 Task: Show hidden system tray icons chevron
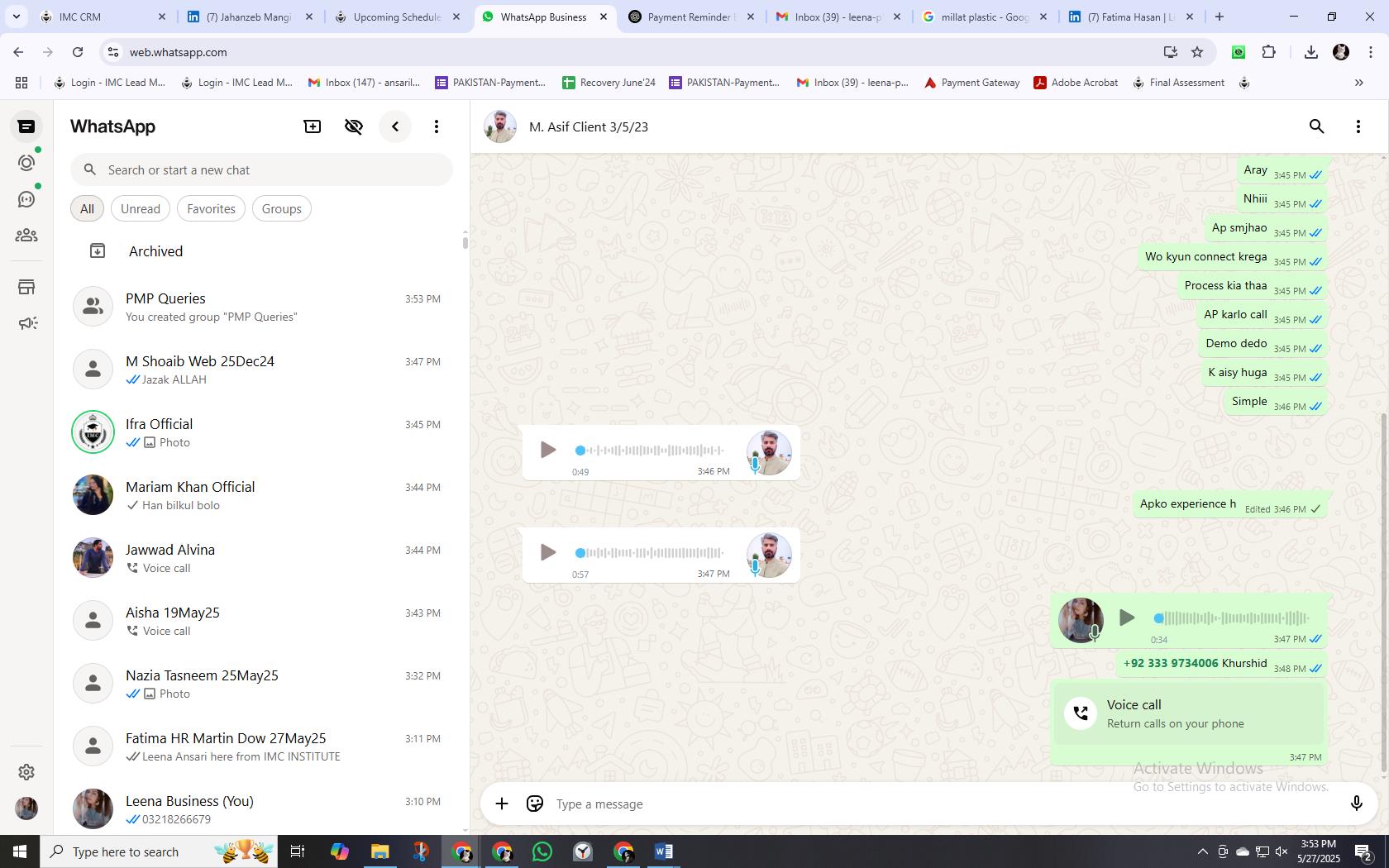(1203, 851)
